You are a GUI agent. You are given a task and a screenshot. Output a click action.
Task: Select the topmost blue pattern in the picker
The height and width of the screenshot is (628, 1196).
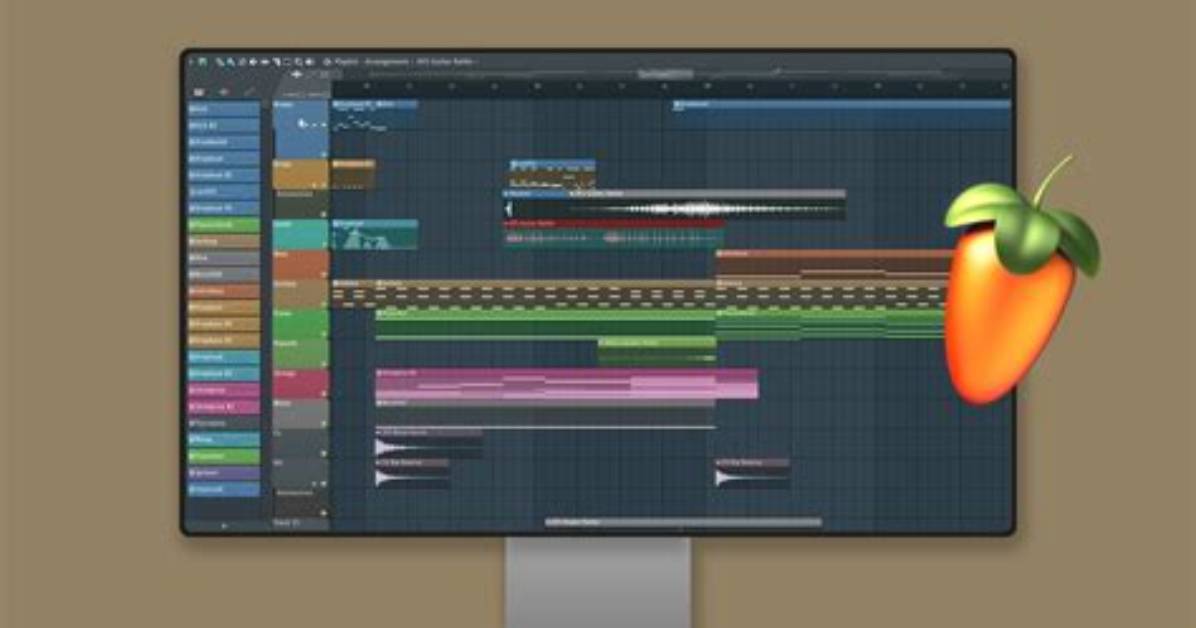[x=224, y=109]
